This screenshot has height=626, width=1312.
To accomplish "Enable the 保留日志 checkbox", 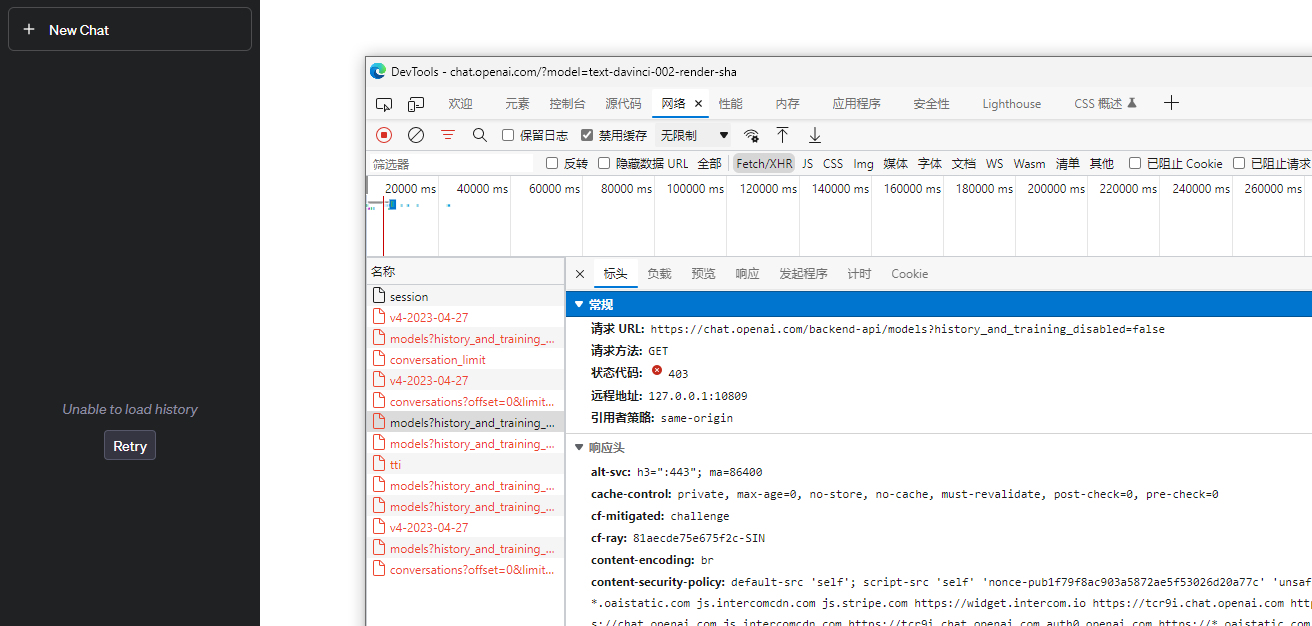I will tap(508, 135).
